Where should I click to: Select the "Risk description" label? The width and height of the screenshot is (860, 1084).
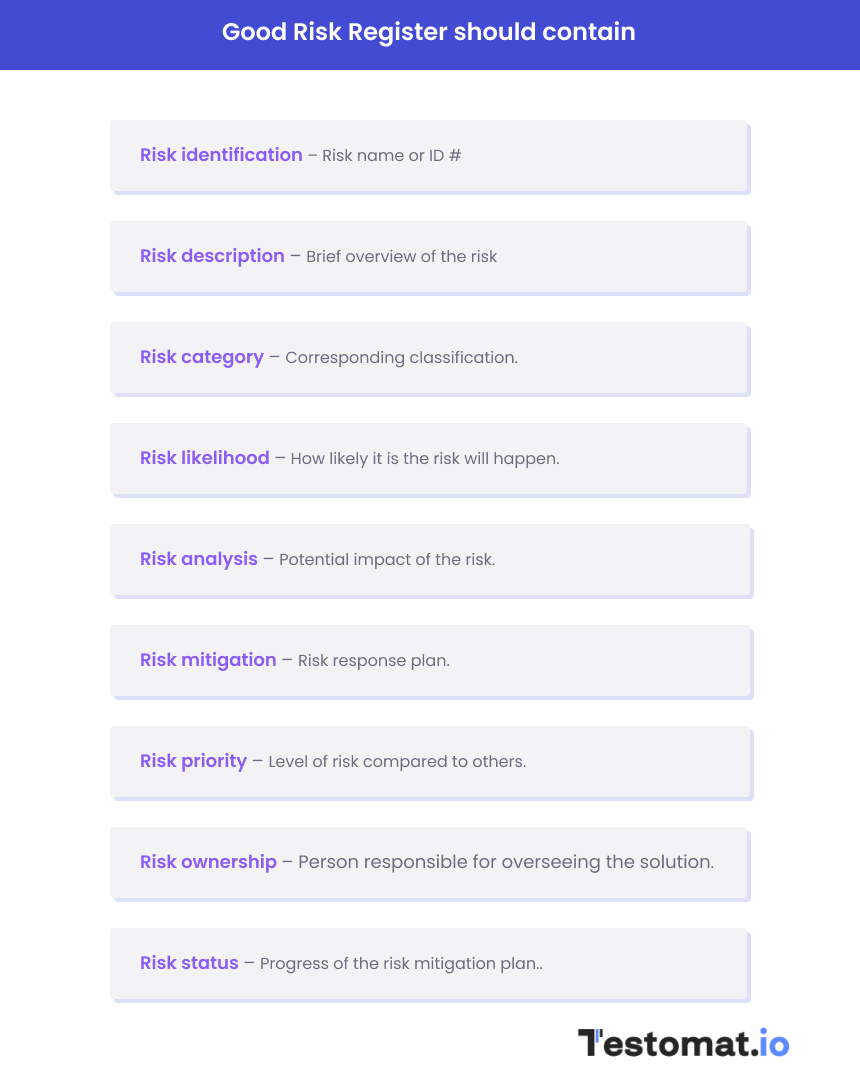tap(212, 256)
